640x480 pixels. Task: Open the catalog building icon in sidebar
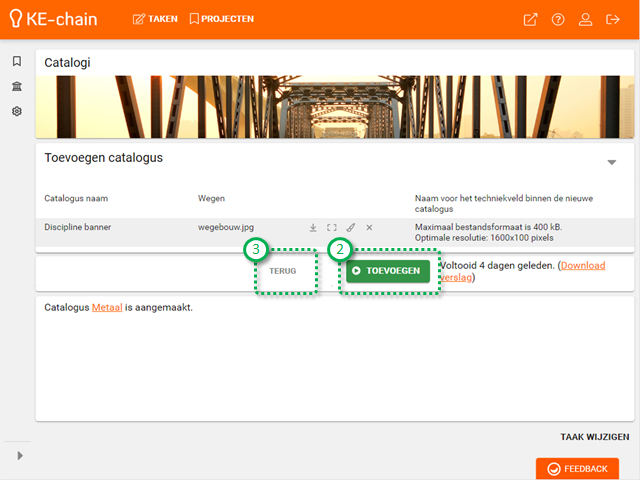[17, 86]
